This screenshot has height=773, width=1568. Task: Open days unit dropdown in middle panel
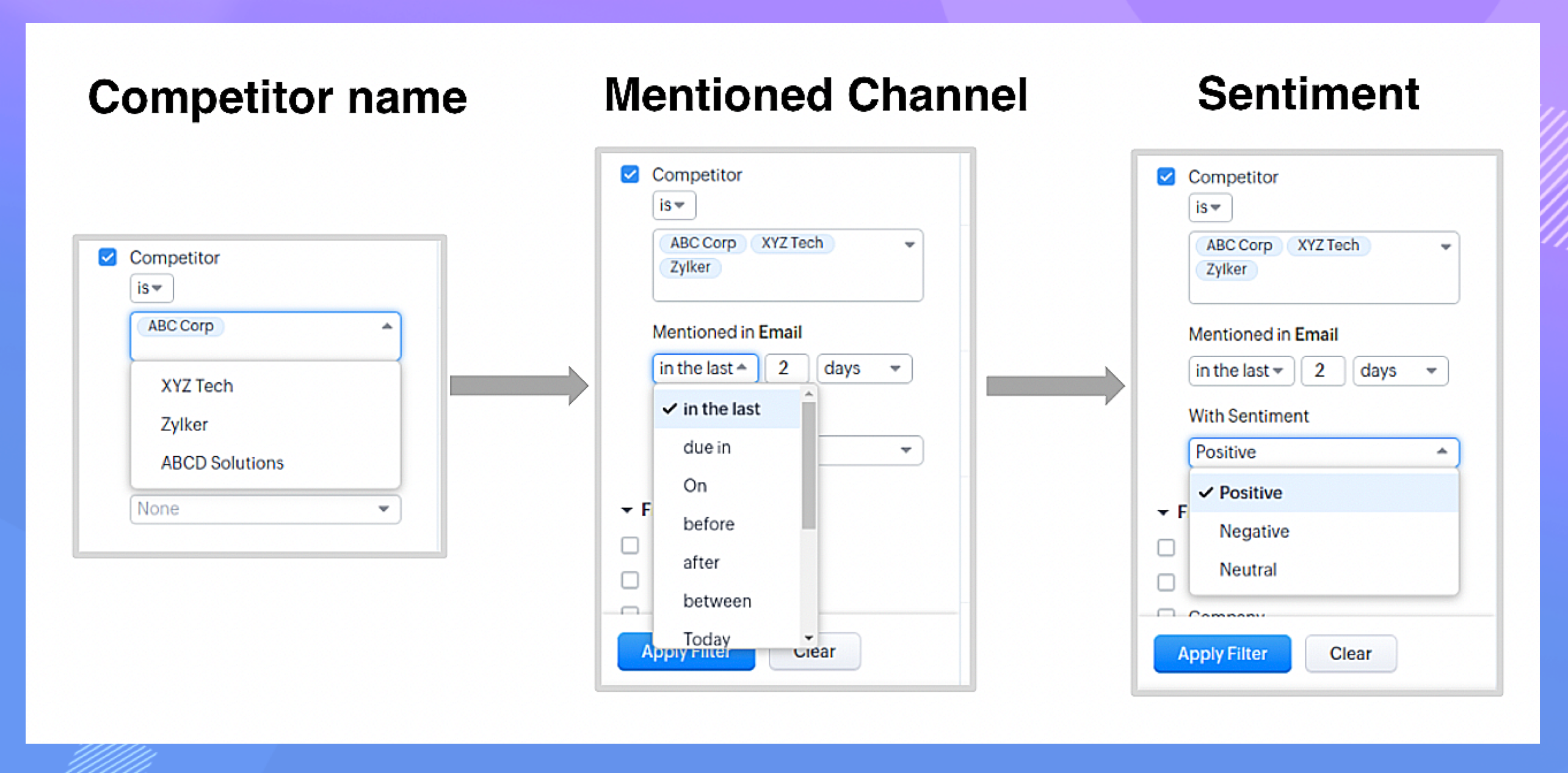coord(863,368)
